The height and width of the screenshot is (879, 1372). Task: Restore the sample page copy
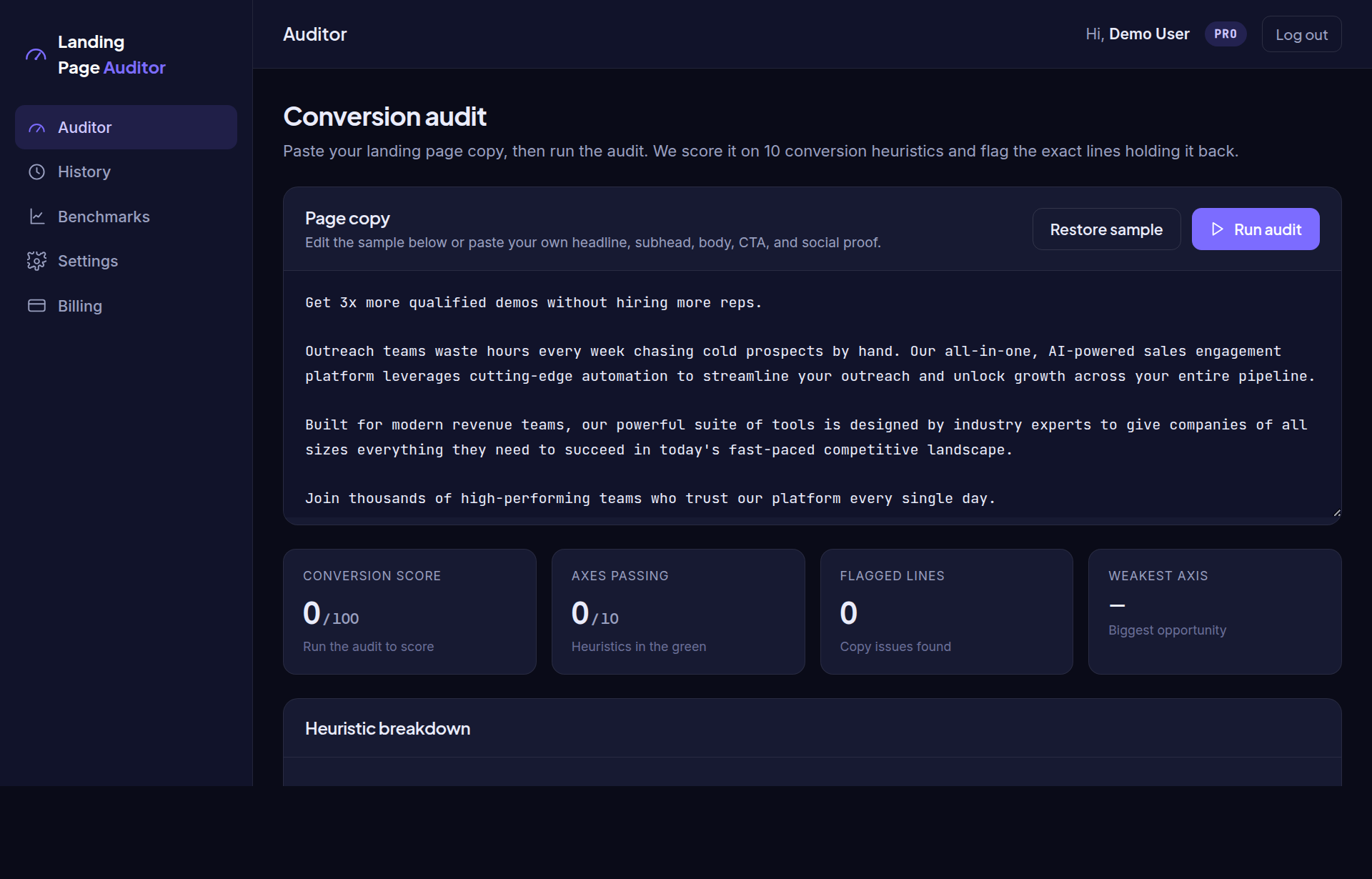[1106, 229]
